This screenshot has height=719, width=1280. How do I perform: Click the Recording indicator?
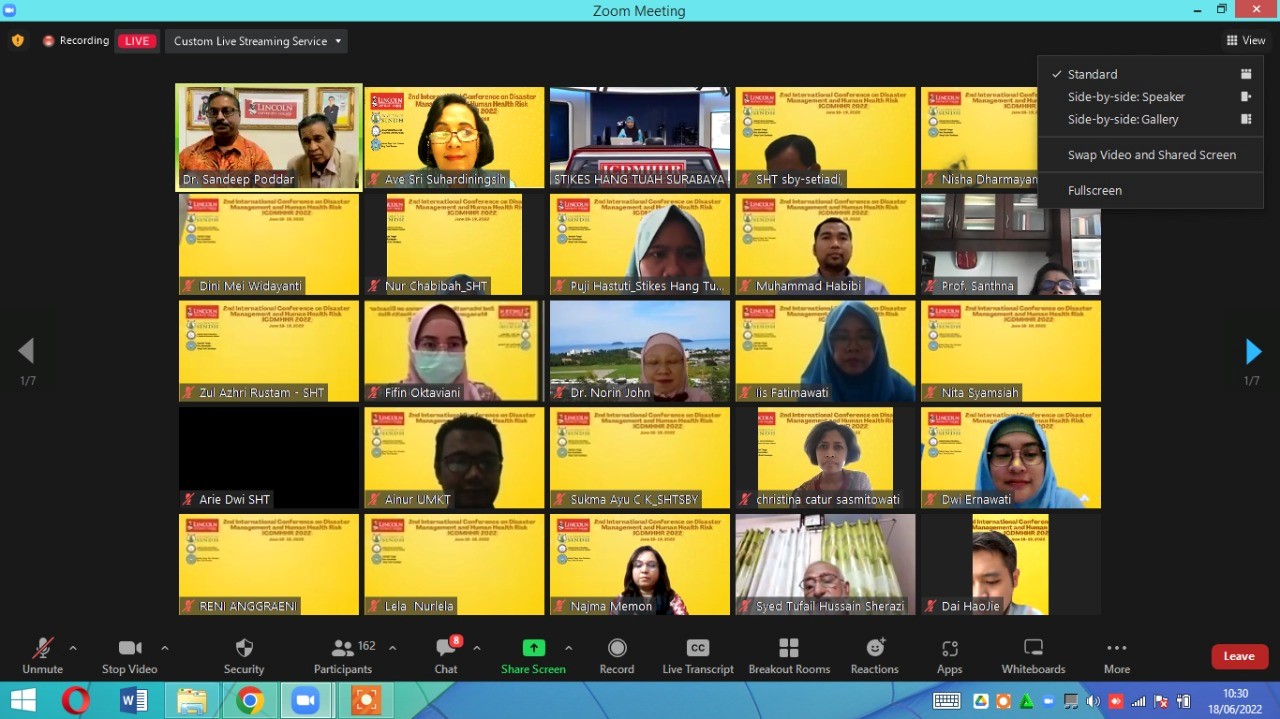(76, 41)
